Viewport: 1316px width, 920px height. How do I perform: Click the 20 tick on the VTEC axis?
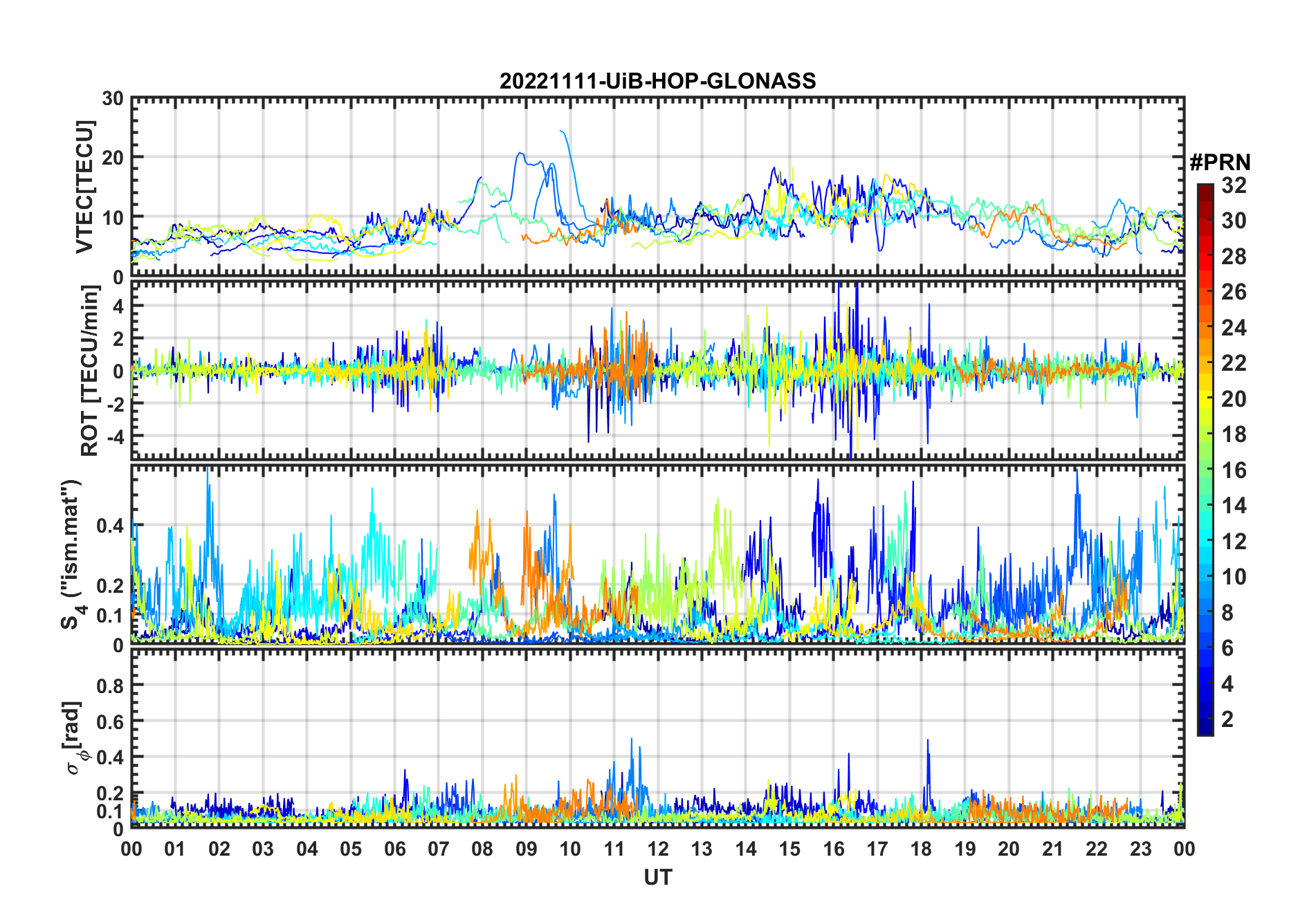113,158
